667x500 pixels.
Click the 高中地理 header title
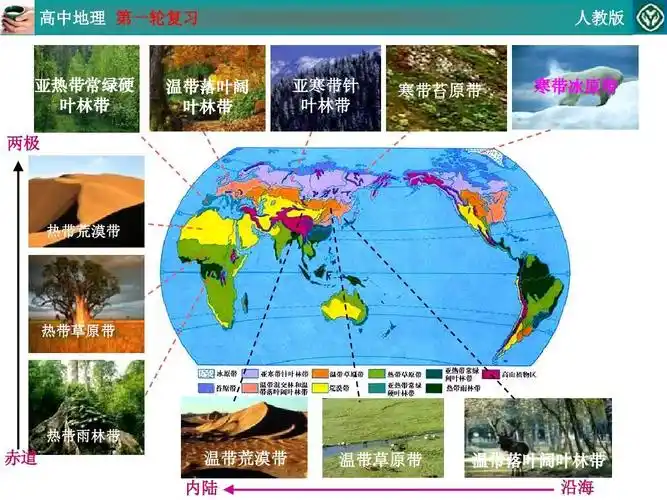pyautogui.click(x=72, y=18)
